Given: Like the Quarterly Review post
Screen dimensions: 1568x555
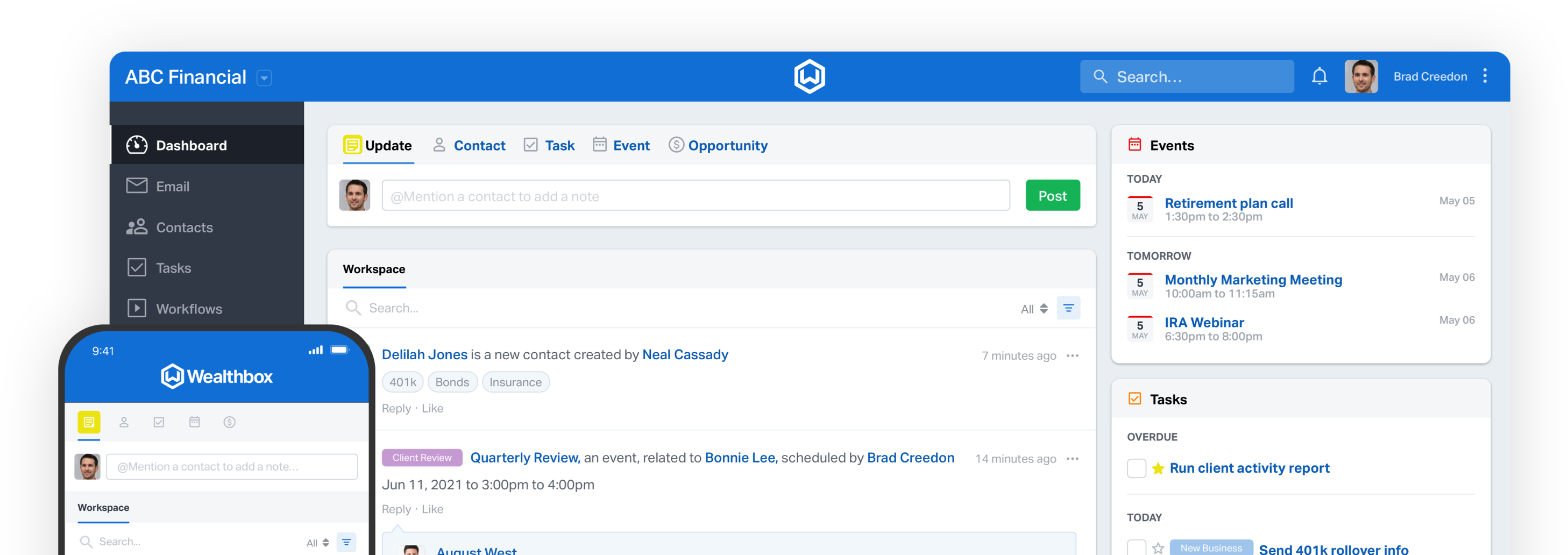Looking at the screenshot, I should [x=432, y=509].
